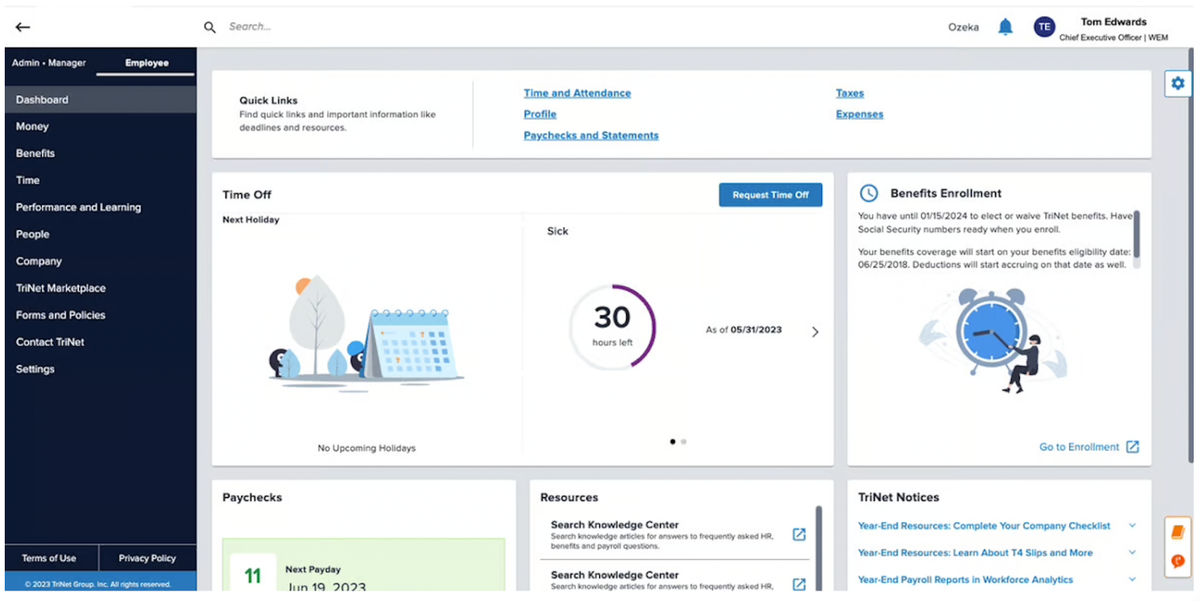The image size is (1200, 601).
Task: Open the TE user avatar
Action: click(1044, 27)
